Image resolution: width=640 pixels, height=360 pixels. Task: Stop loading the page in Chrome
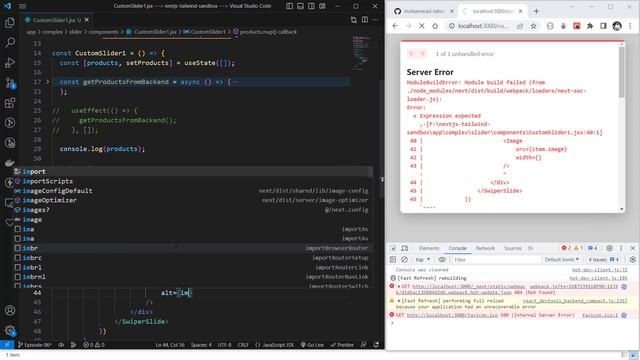point(422,26)
